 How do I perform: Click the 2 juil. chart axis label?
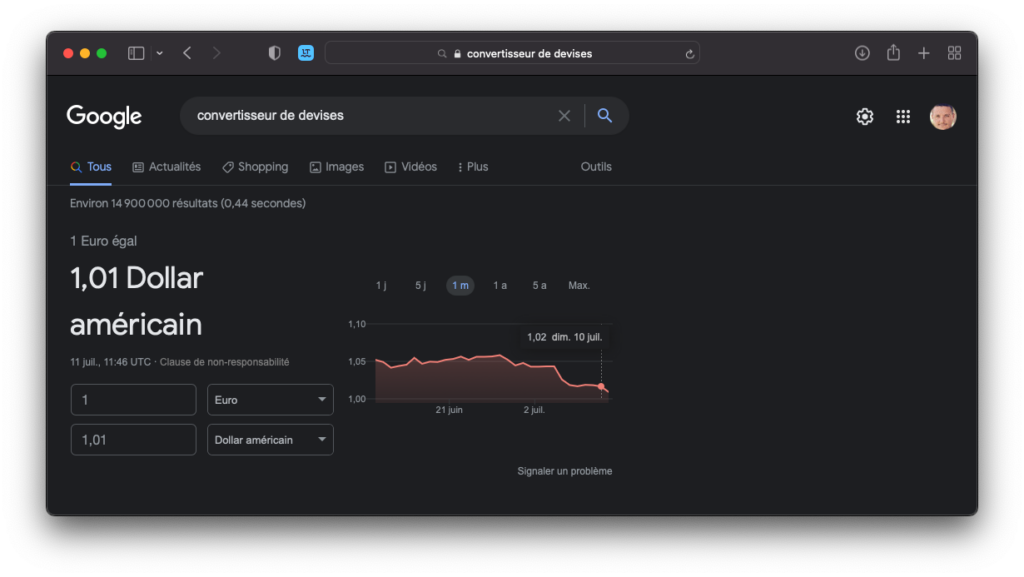pyautogui.click(x=534, y=410)
